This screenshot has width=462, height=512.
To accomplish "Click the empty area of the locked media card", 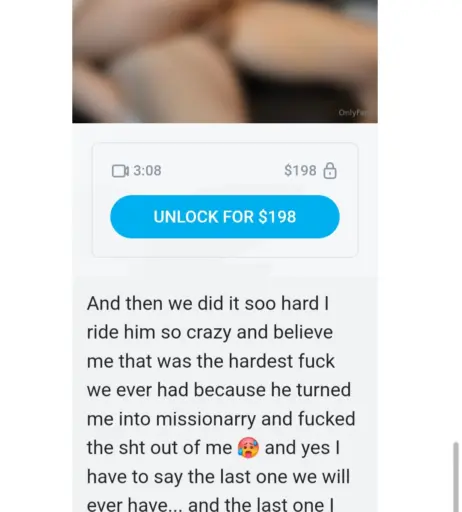I will pyautogui.click(x=225, y=247).
